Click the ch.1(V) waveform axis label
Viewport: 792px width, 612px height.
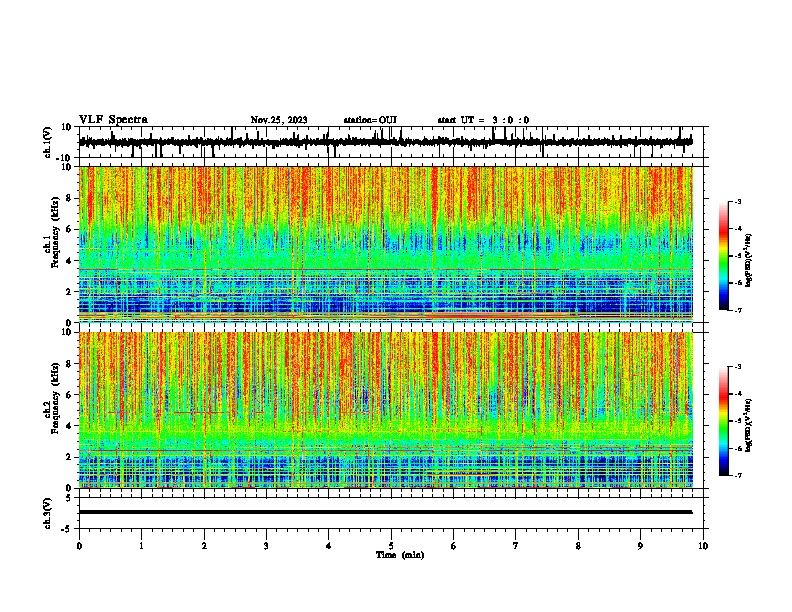47,142
